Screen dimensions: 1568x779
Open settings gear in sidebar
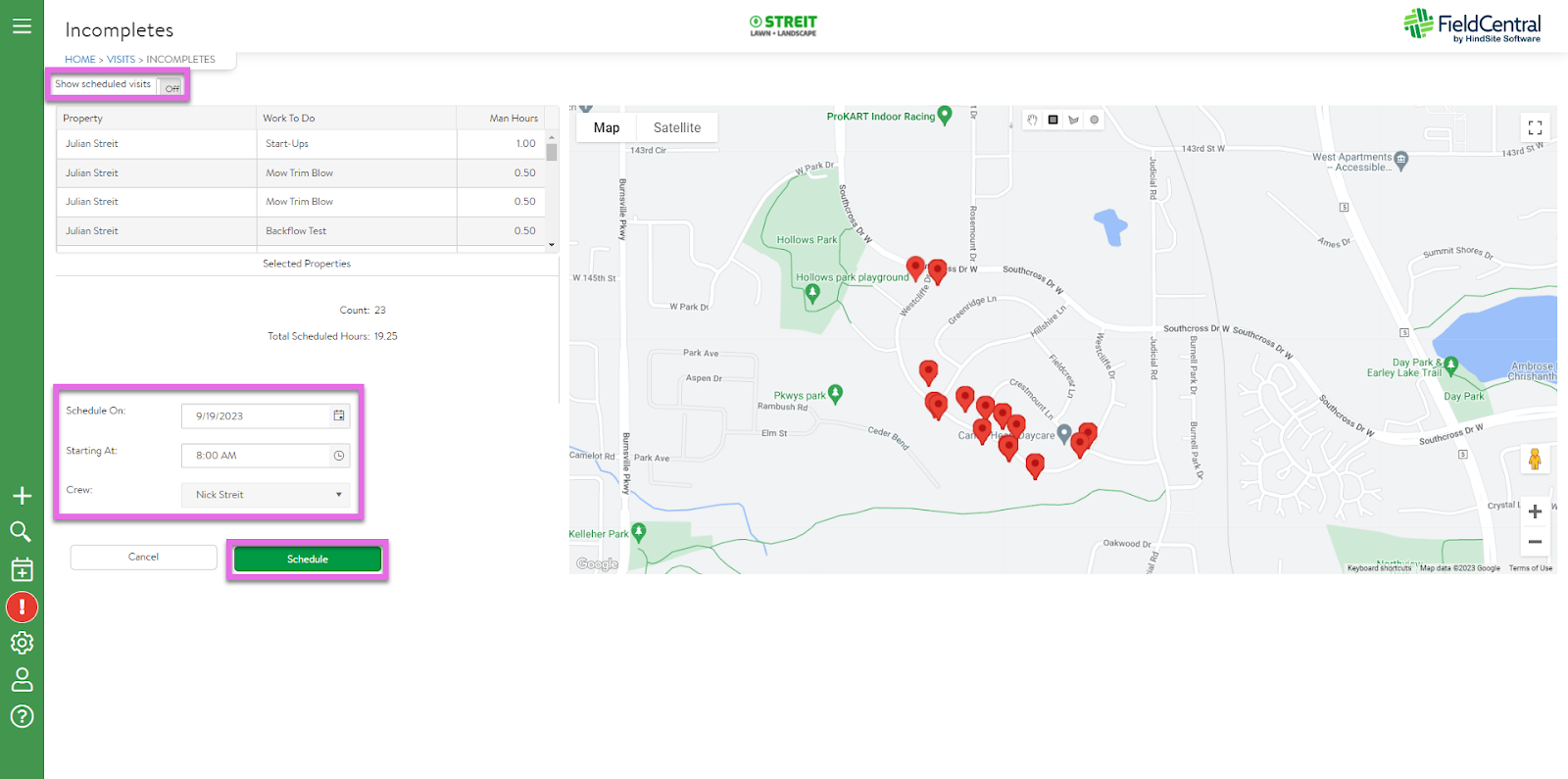[22, 643]
